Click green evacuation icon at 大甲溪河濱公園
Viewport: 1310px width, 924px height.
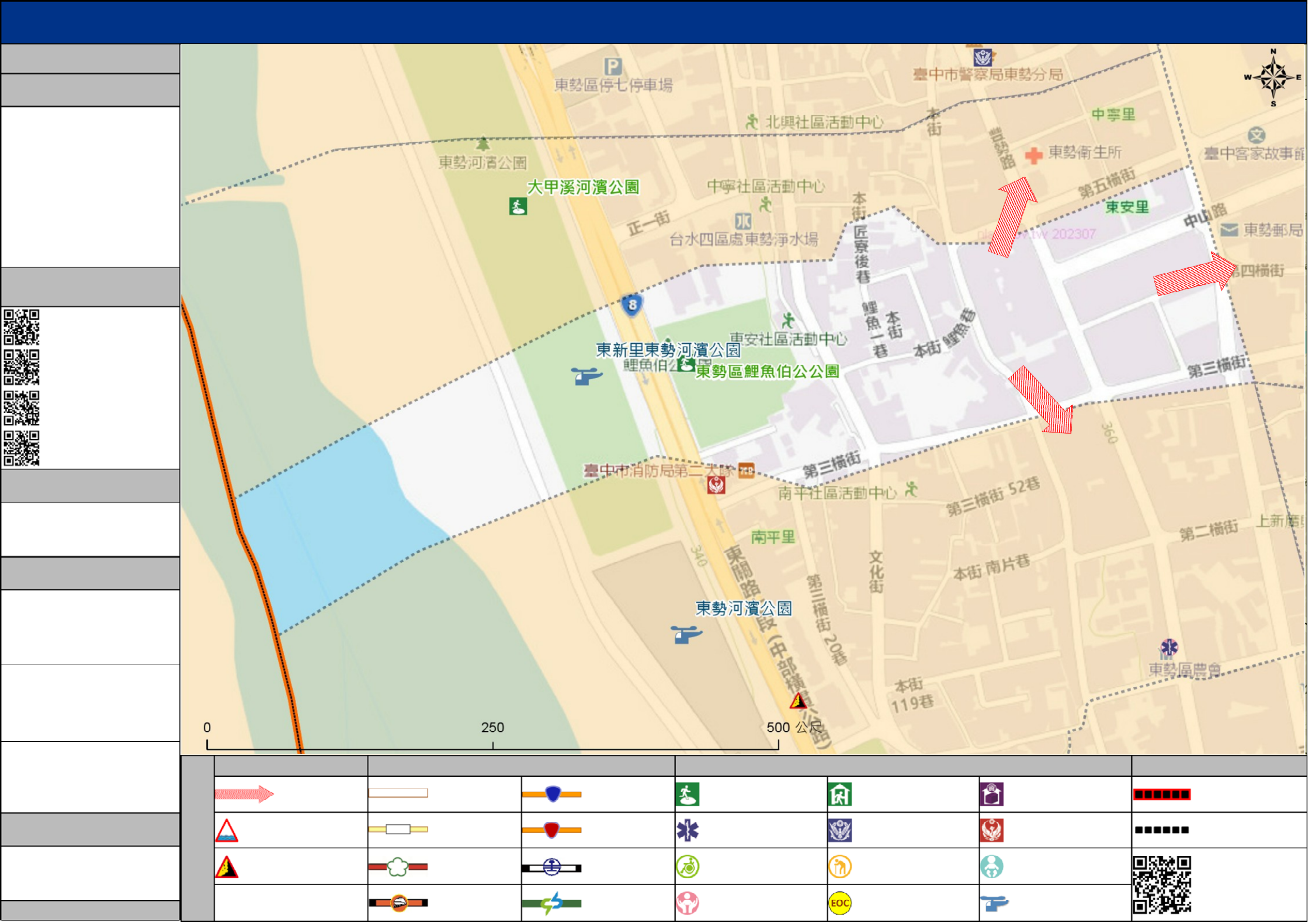pos(519,207)
